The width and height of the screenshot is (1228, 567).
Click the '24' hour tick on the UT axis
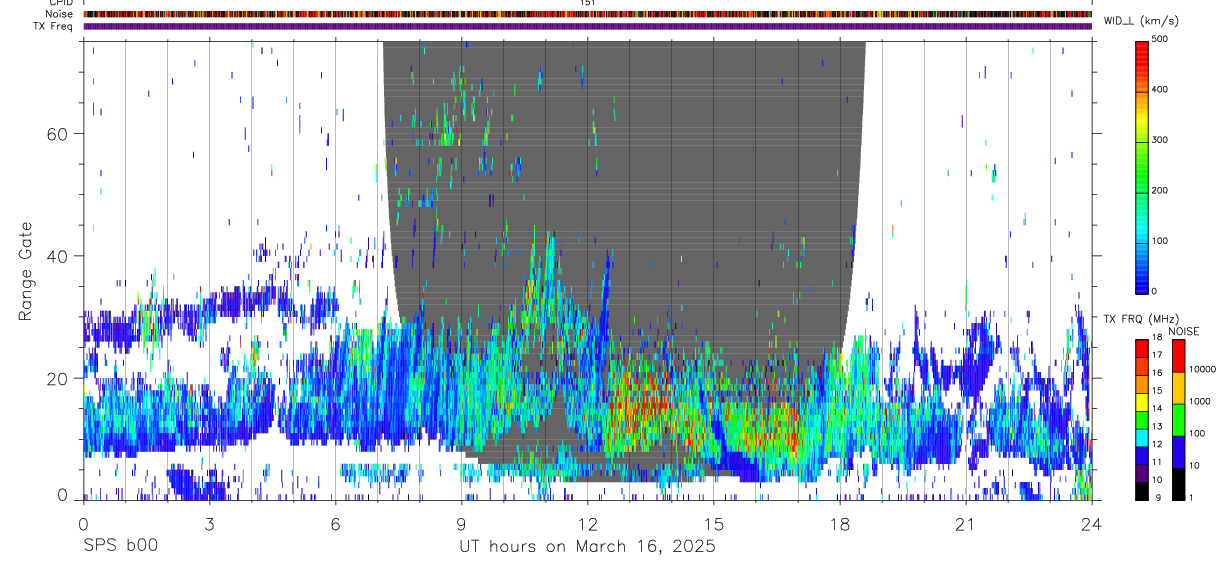[1091, 524]
